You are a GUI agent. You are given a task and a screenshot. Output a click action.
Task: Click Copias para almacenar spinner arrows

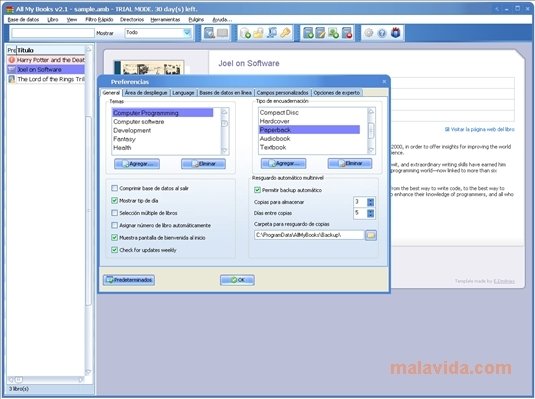click(371, 202)
